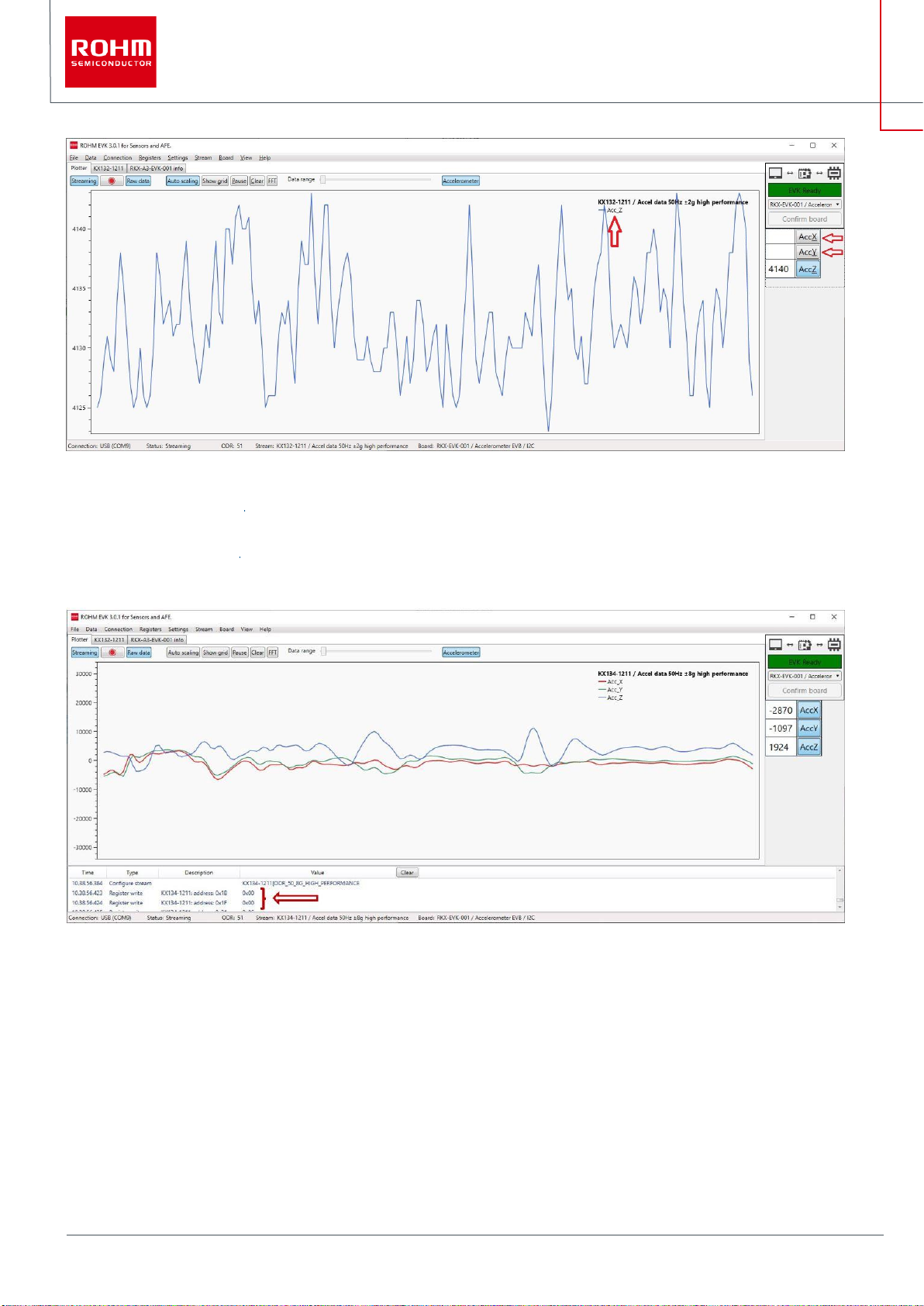Viewport: 924px width, 1306px height.
Task: Click 'Connection: USB (COM9)' in the lower window's status bar
Action: (x=100, y=918)
